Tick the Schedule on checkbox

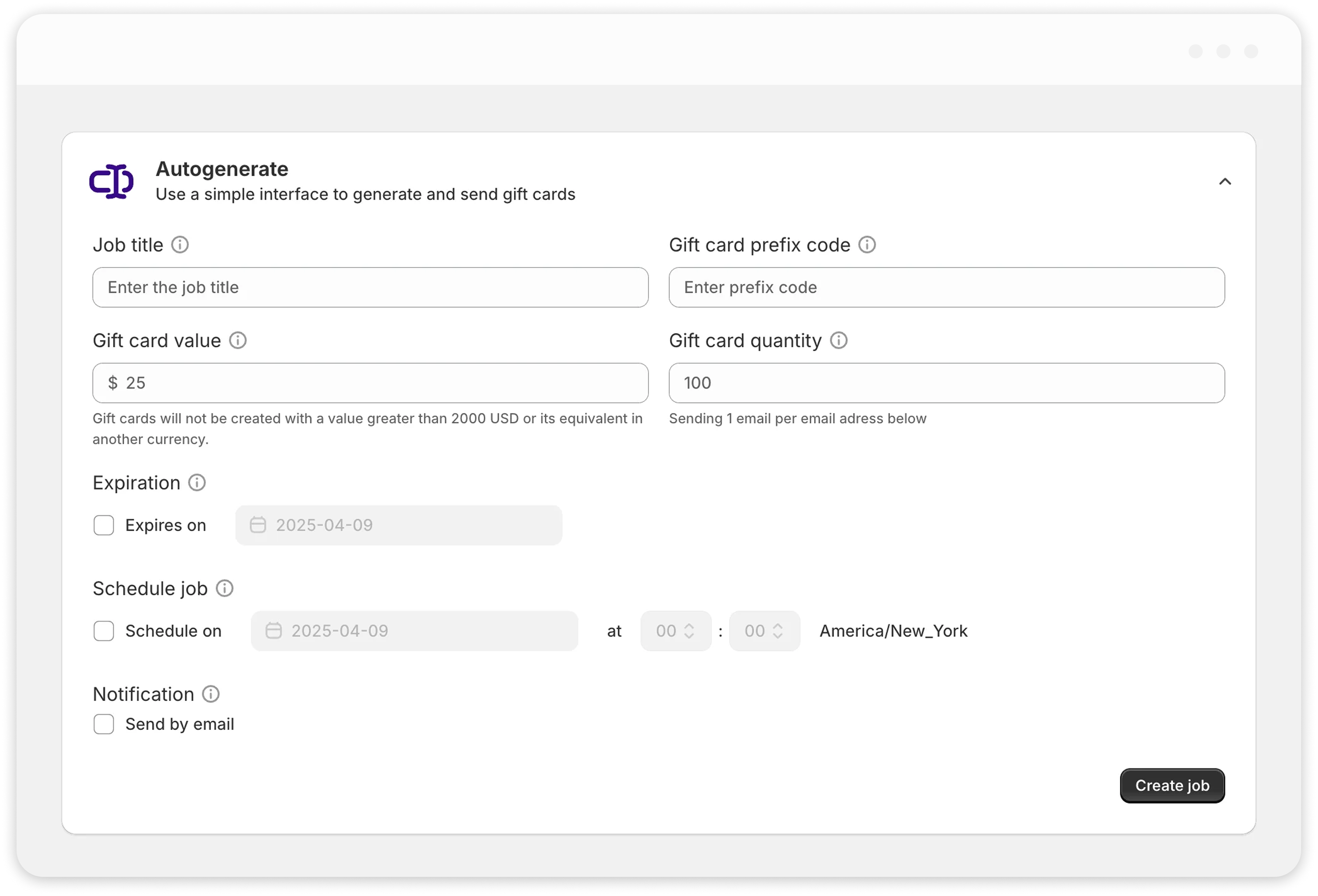(104, 631)
